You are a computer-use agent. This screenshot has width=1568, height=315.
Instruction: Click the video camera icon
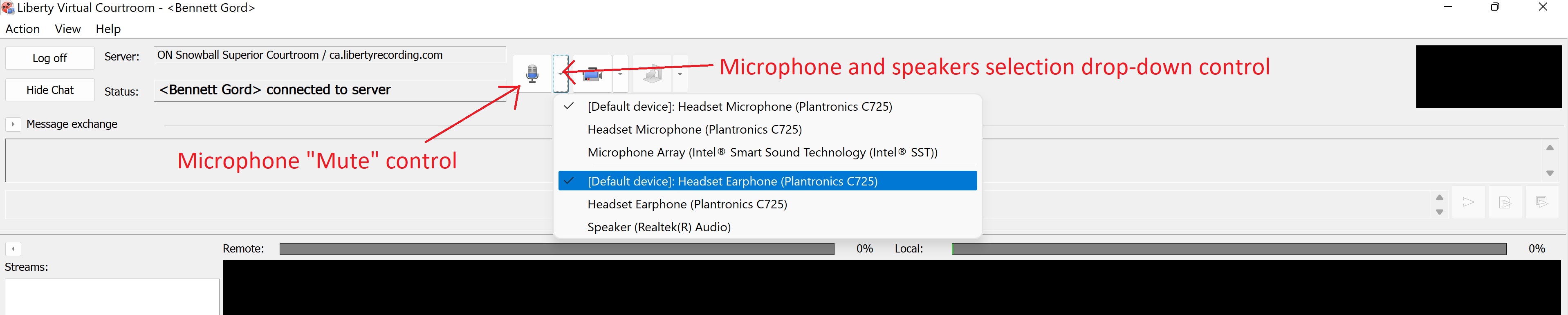pos(592,74)
